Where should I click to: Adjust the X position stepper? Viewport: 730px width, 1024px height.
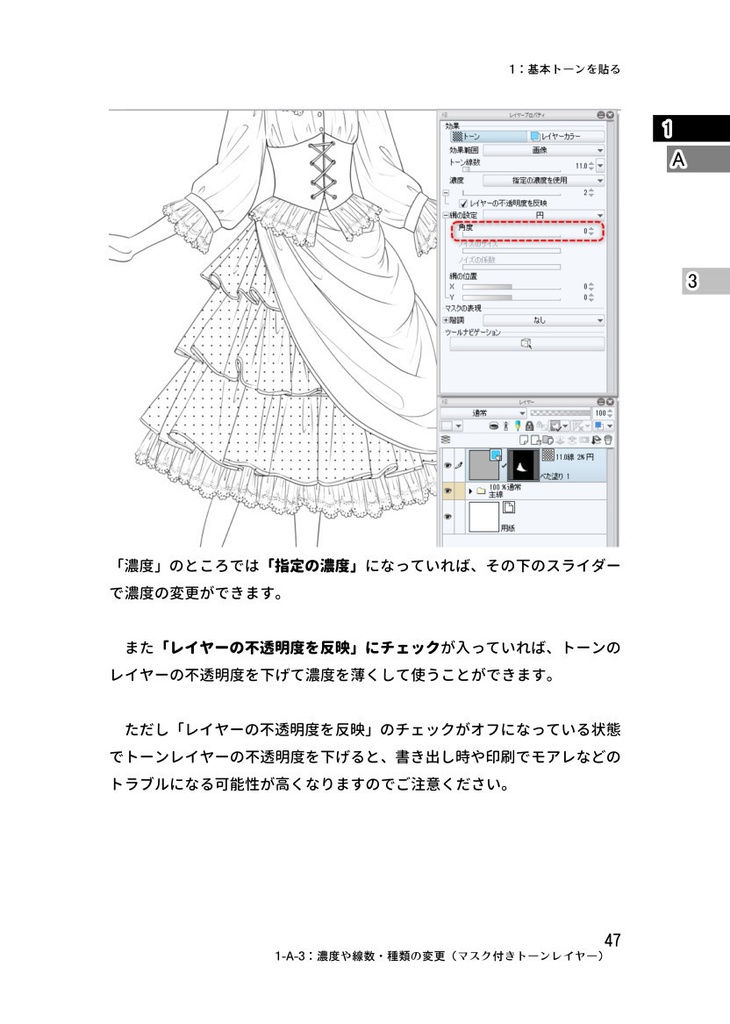click(x=591, y=287)
